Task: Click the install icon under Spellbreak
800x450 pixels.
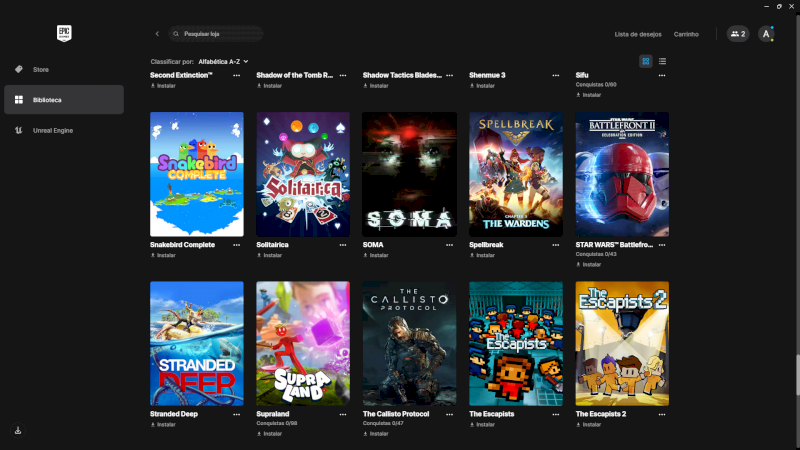Action: pos(473,255)
